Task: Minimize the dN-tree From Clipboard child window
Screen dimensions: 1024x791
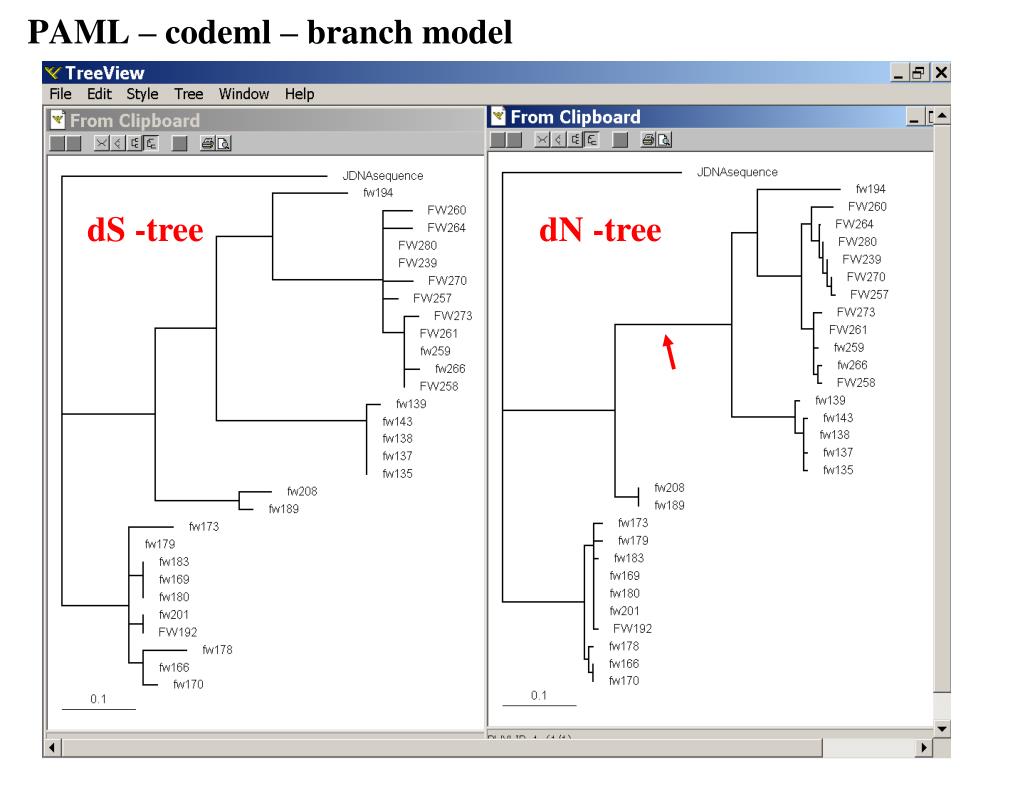Action: [914, 118]
